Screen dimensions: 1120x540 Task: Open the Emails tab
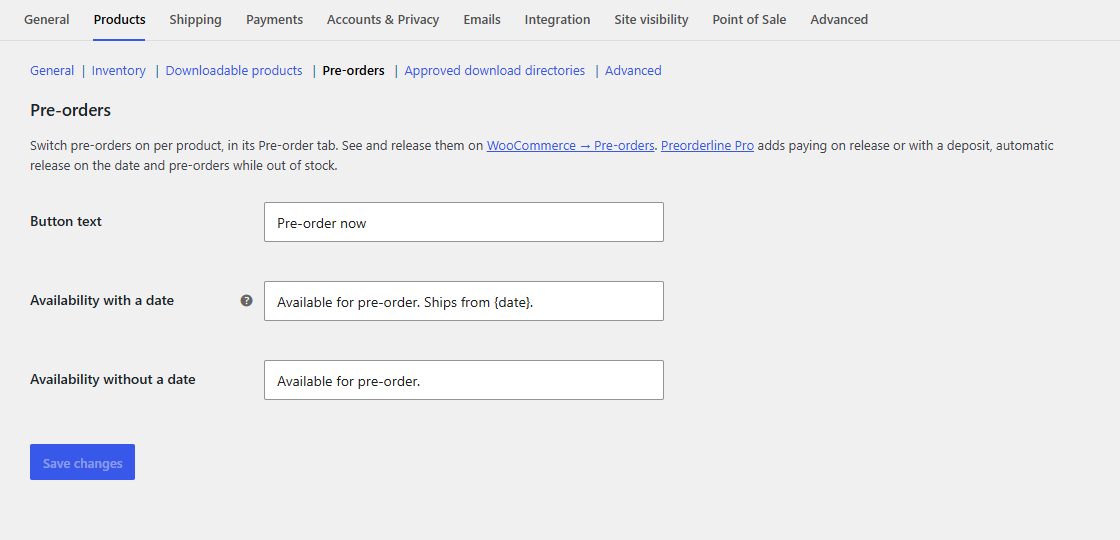point(481,20)
